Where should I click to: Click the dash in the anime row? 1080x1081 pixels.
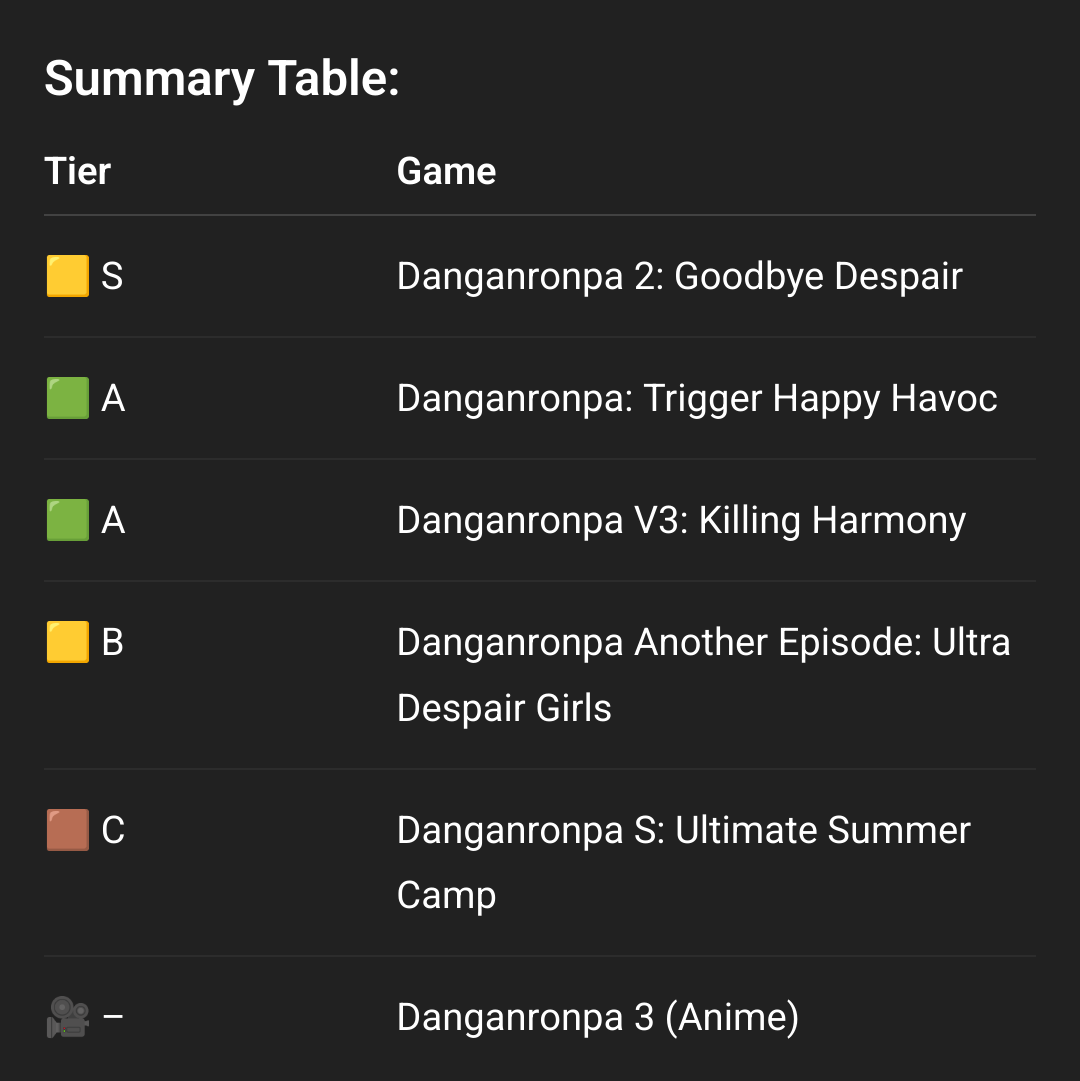click(x=113, y=1016)
